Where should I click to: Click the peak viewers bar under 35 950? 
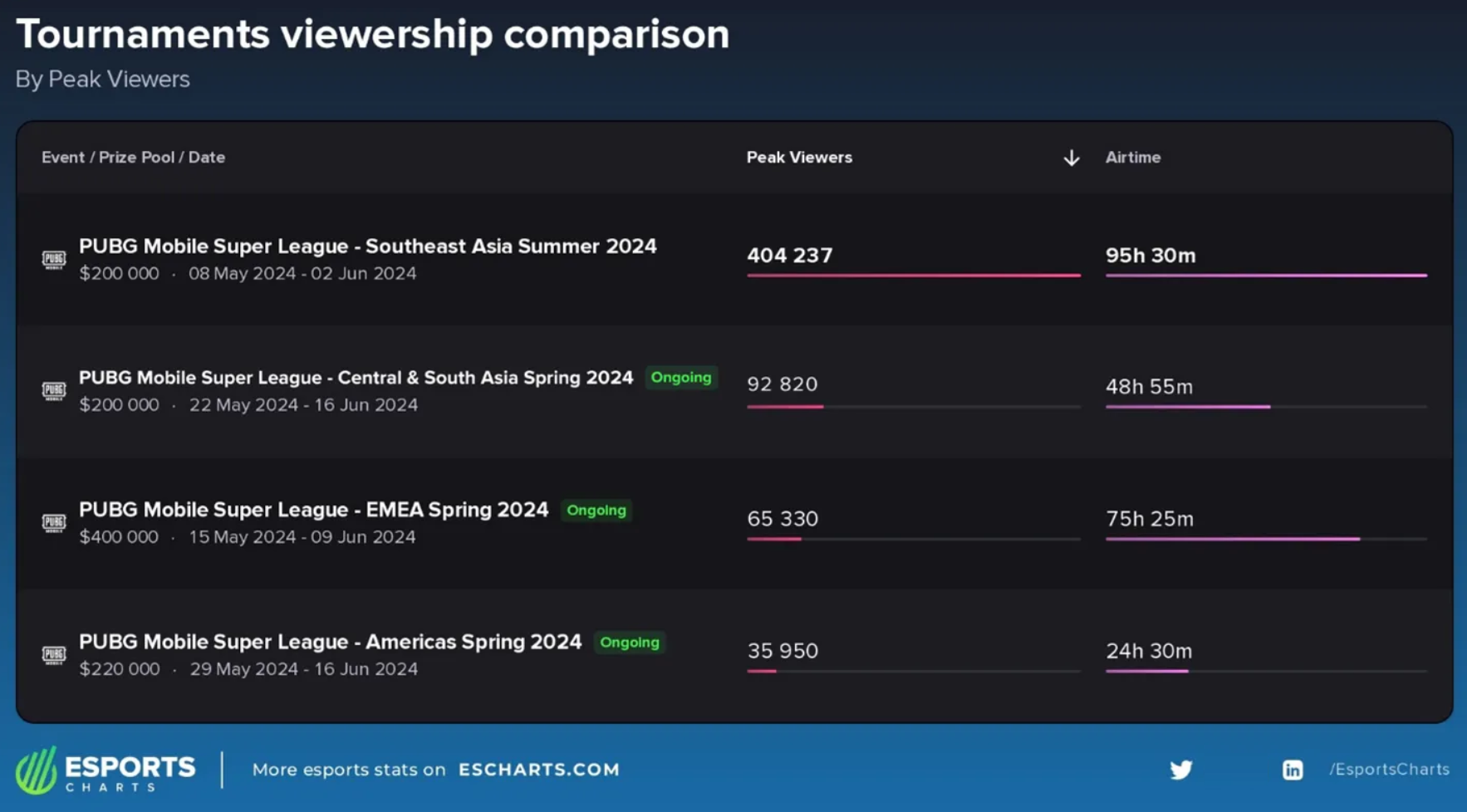pyautogui.click(x=914, y=671)
